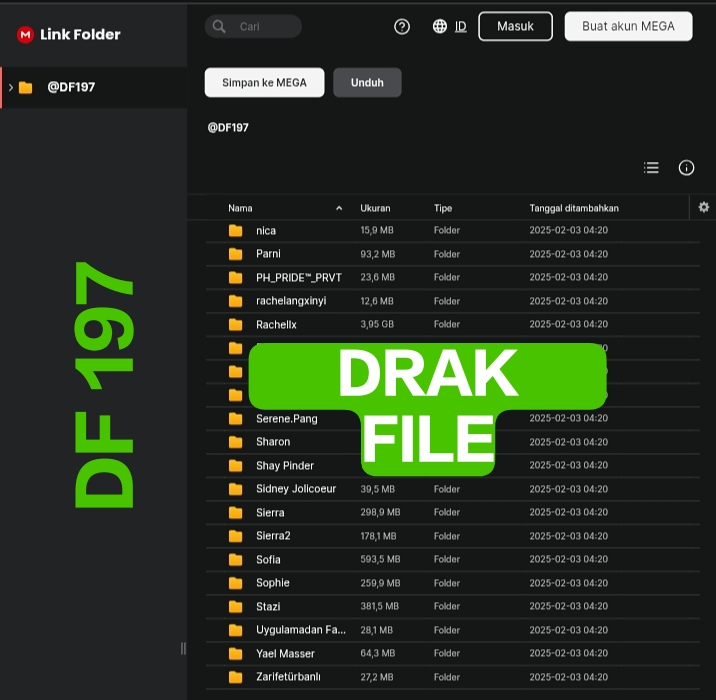The width and height of the screenshot is (716, 700).
Task: Click folder icon of Sophie row
Action: pos(236,583)
